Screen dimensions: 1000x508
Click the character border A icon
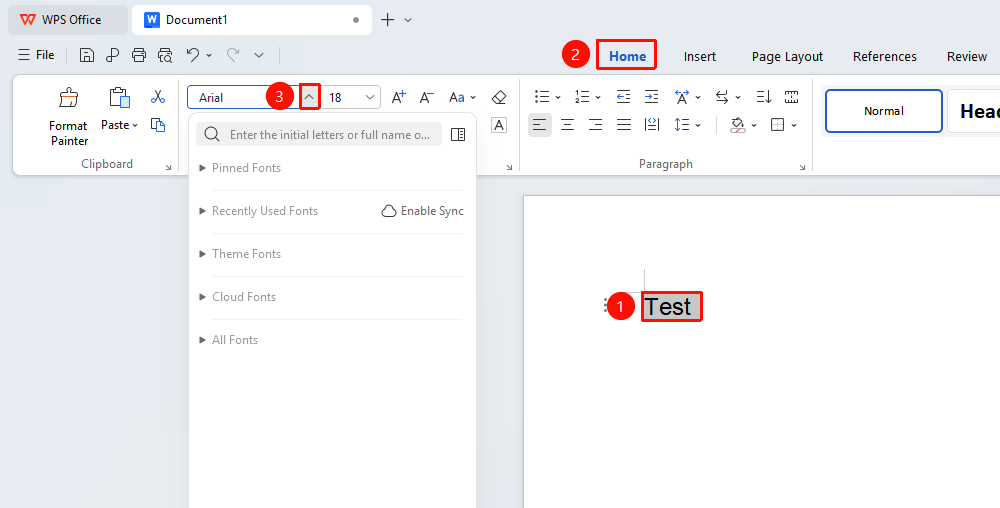tap(499, 125)
